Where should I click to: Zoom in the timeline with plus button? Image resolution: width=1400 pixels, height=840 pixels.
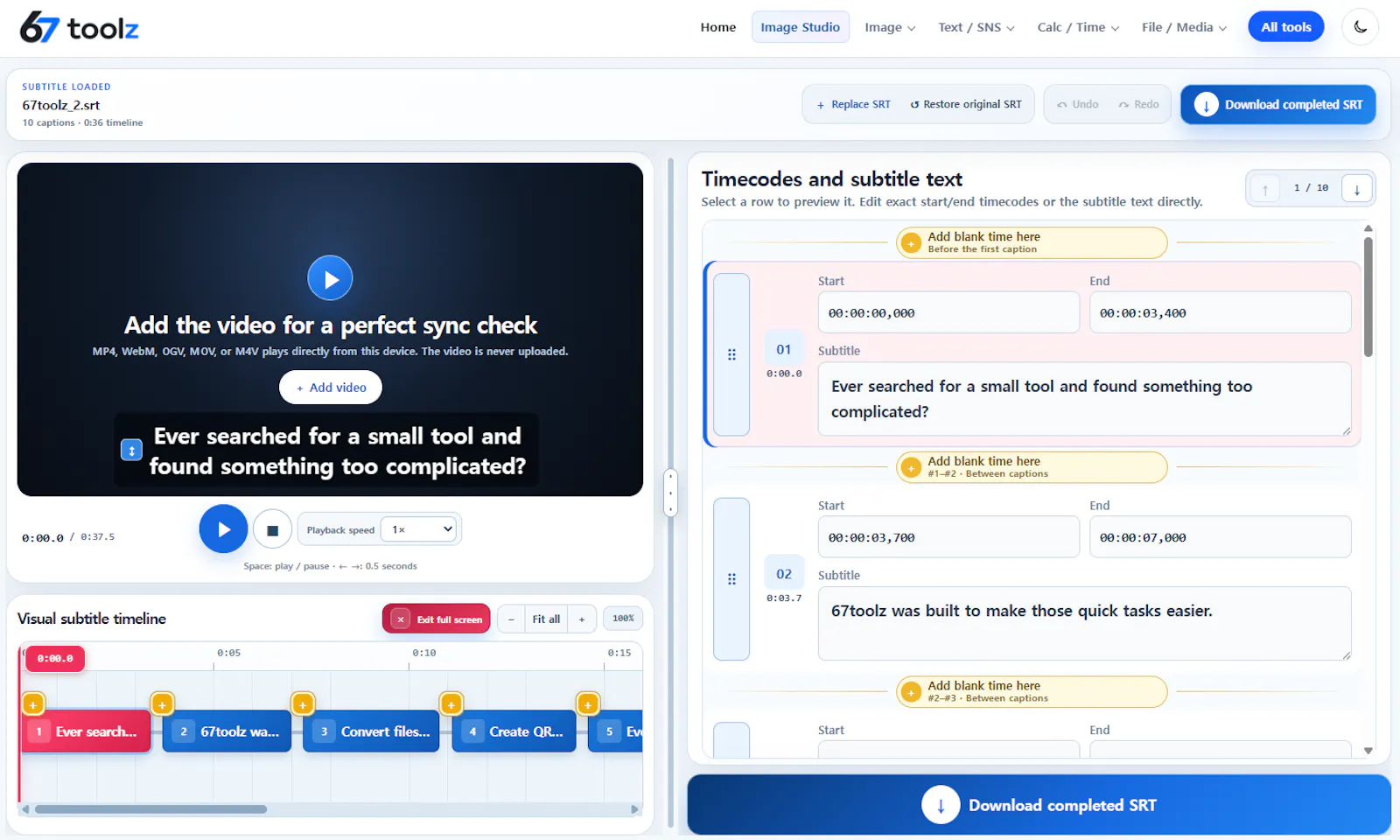[x=582, y=619]
